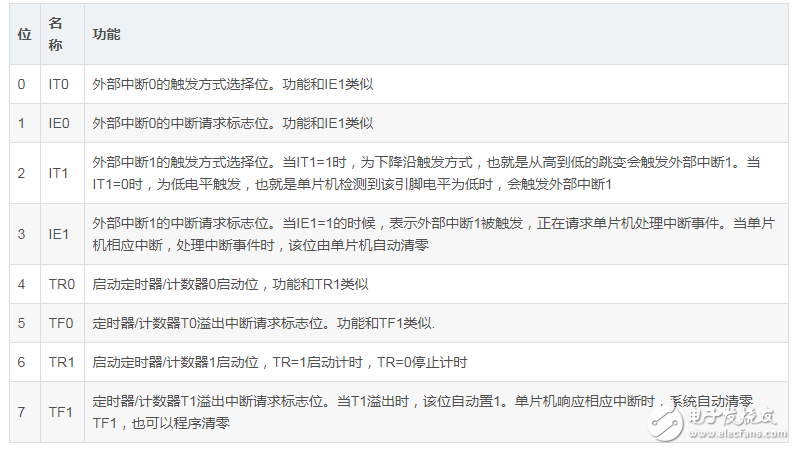Viewport: 795px width, 450px height.
Task: Select the IT0 name cell
Action: [x=59, y=83]
